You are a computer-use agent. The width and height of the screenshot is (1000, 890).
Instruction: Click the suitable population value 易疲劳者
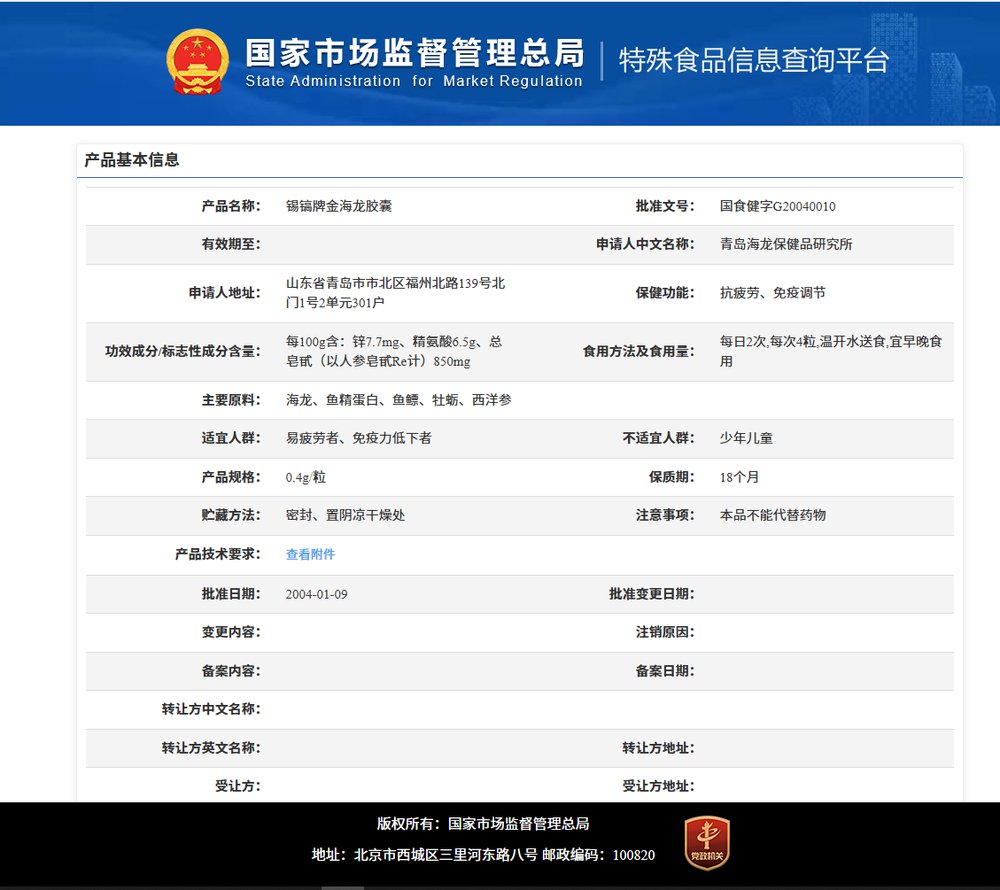click(358, 438)
